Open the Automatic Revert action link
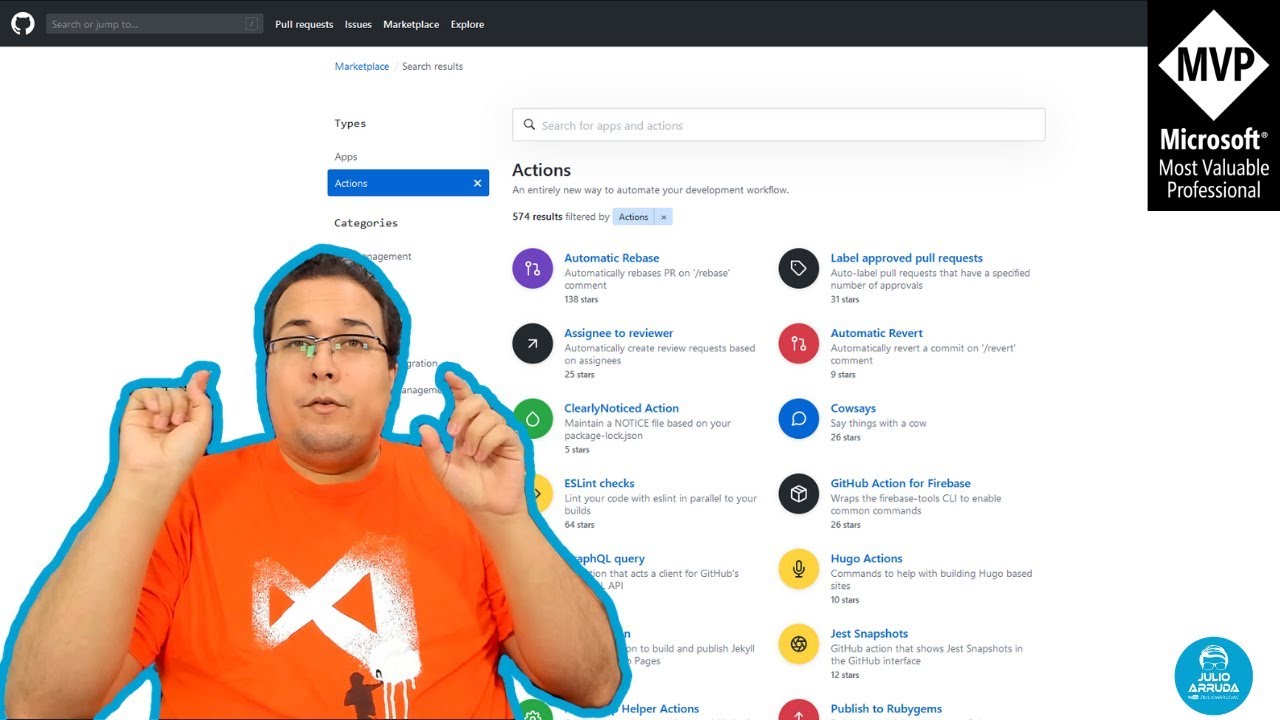This screenshot has width=1280, height=720. pos(877,333)
